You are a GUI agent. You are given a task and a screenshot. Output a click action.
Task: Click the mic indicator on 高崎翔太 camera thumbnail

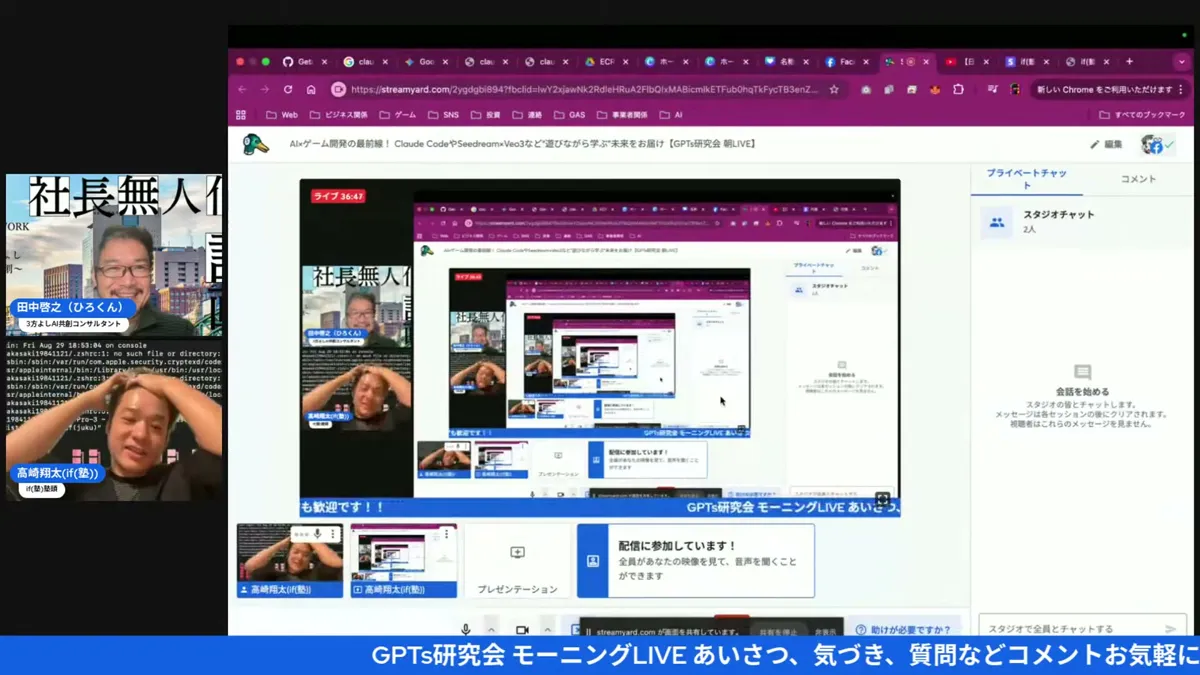click(x=318, y=534)
